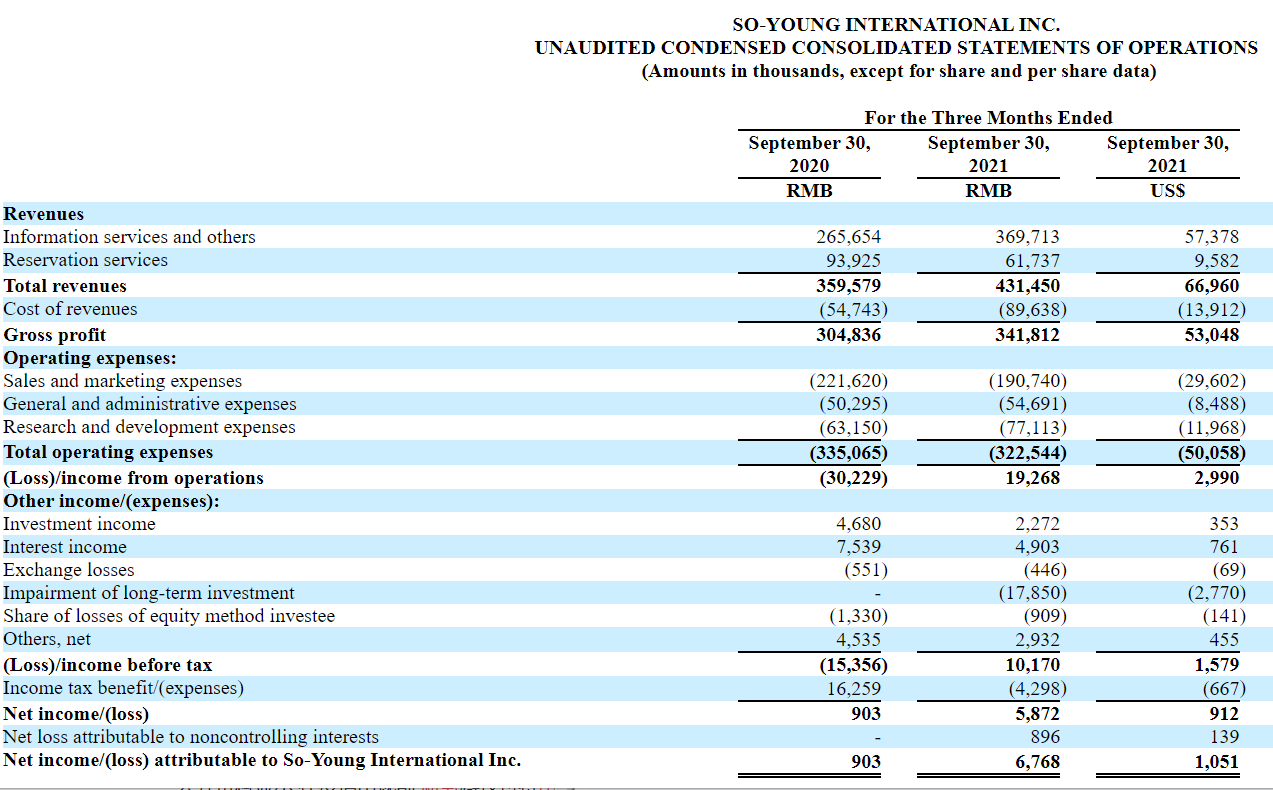
Task: Click the 'Total revenues' label
Action: coord(65,286)
